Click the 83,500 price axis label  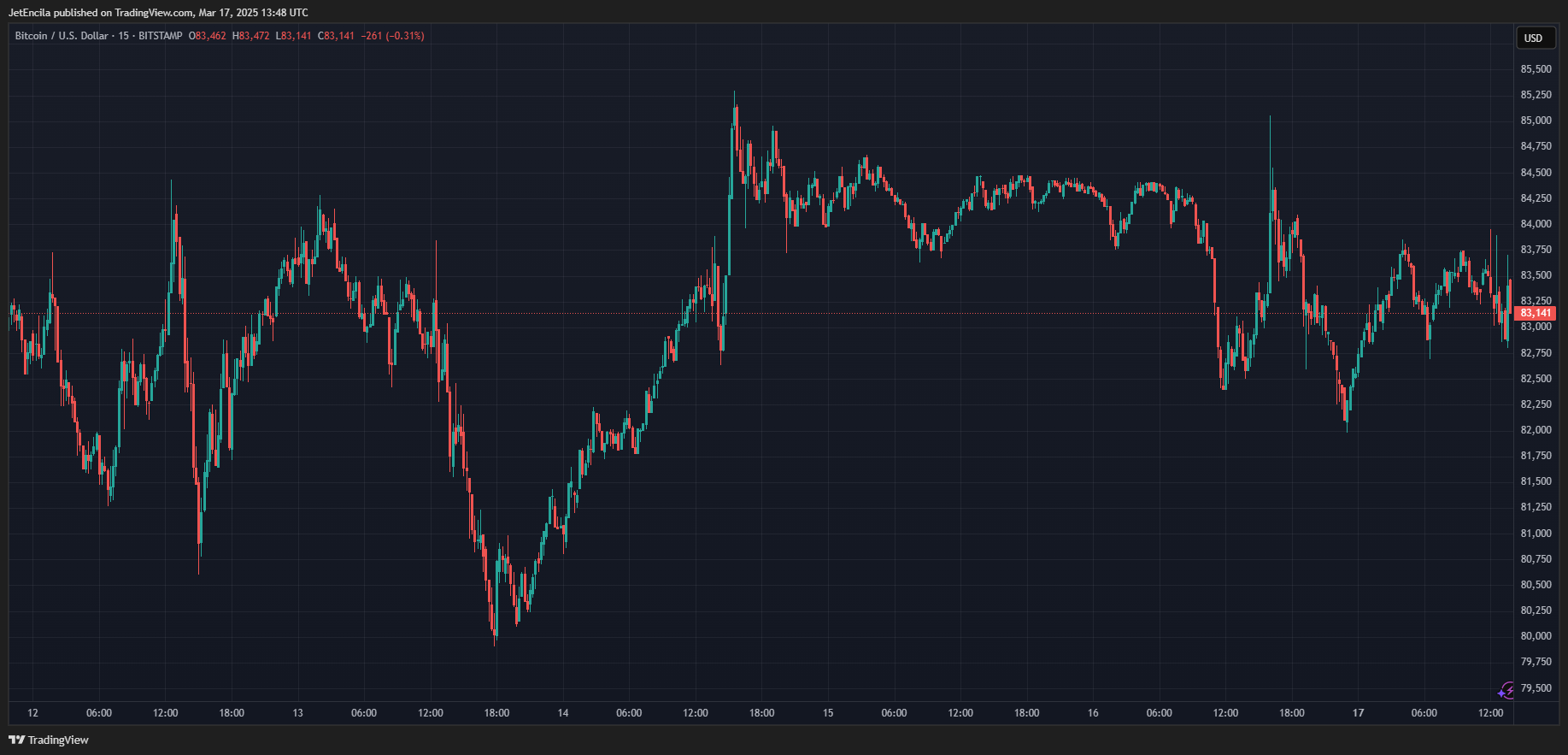[x=1536, y=275]
